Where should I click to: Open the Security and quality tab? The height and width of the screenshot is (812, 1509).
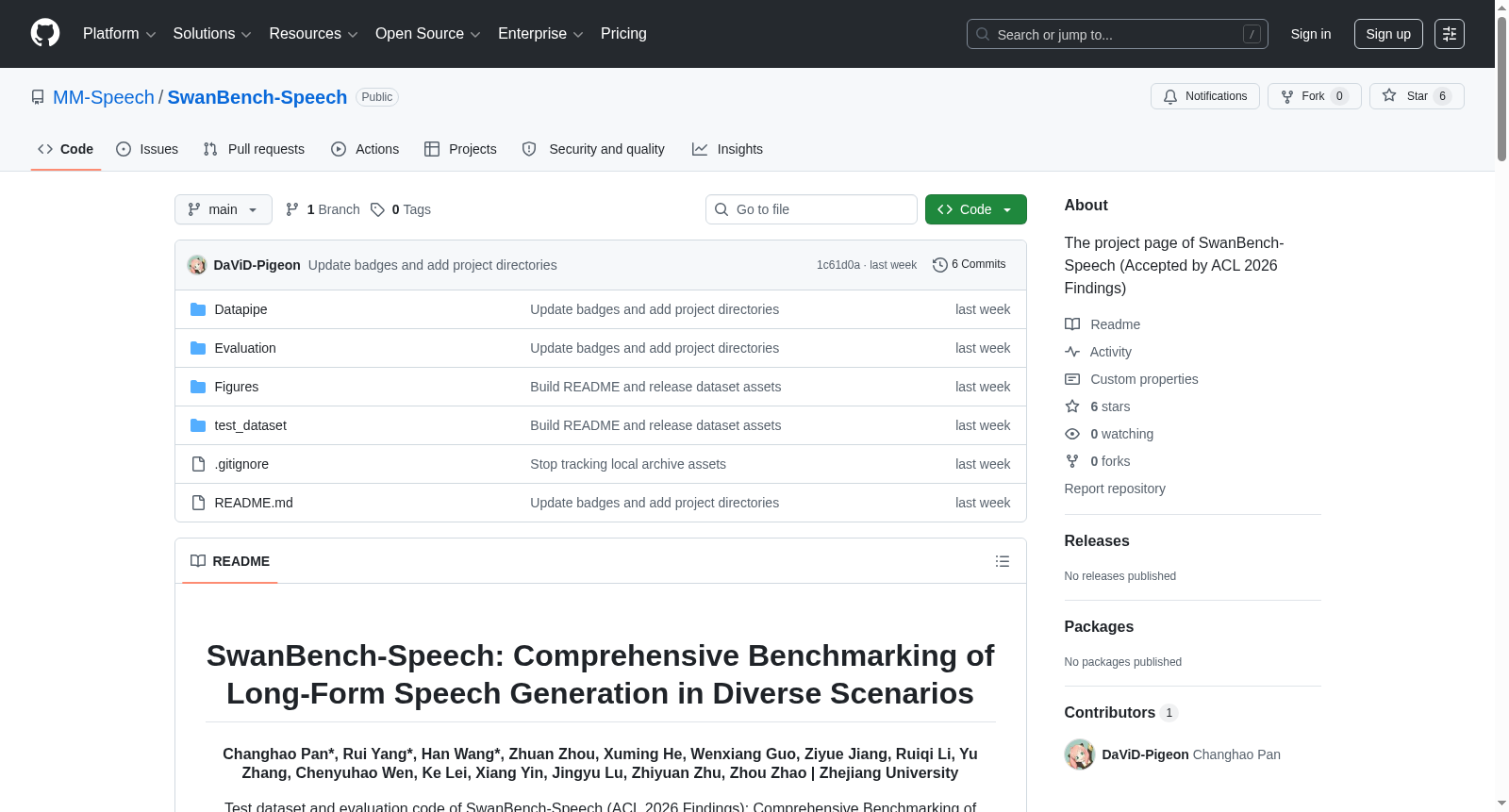[593, 149]
